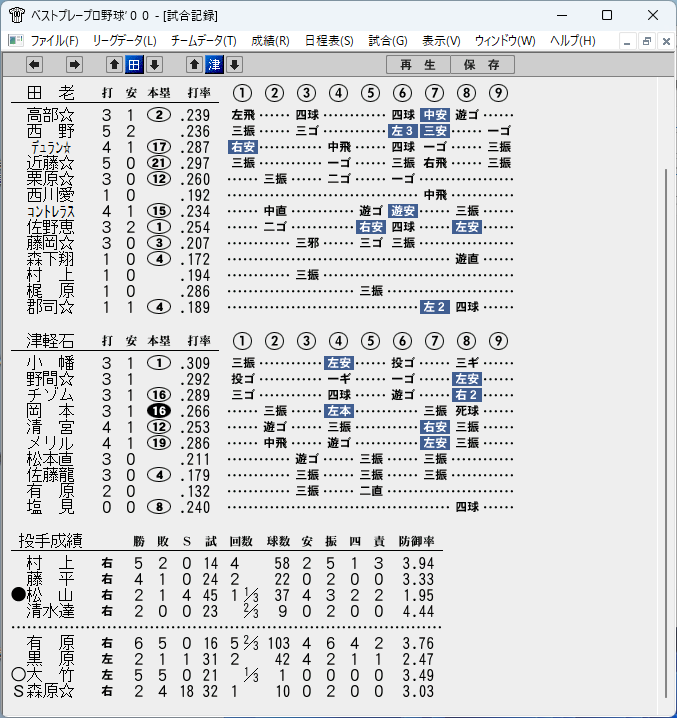Click up arrow left of 田 icon
Viewport: 677px width, 718px height.
click(x=115, y=65)
